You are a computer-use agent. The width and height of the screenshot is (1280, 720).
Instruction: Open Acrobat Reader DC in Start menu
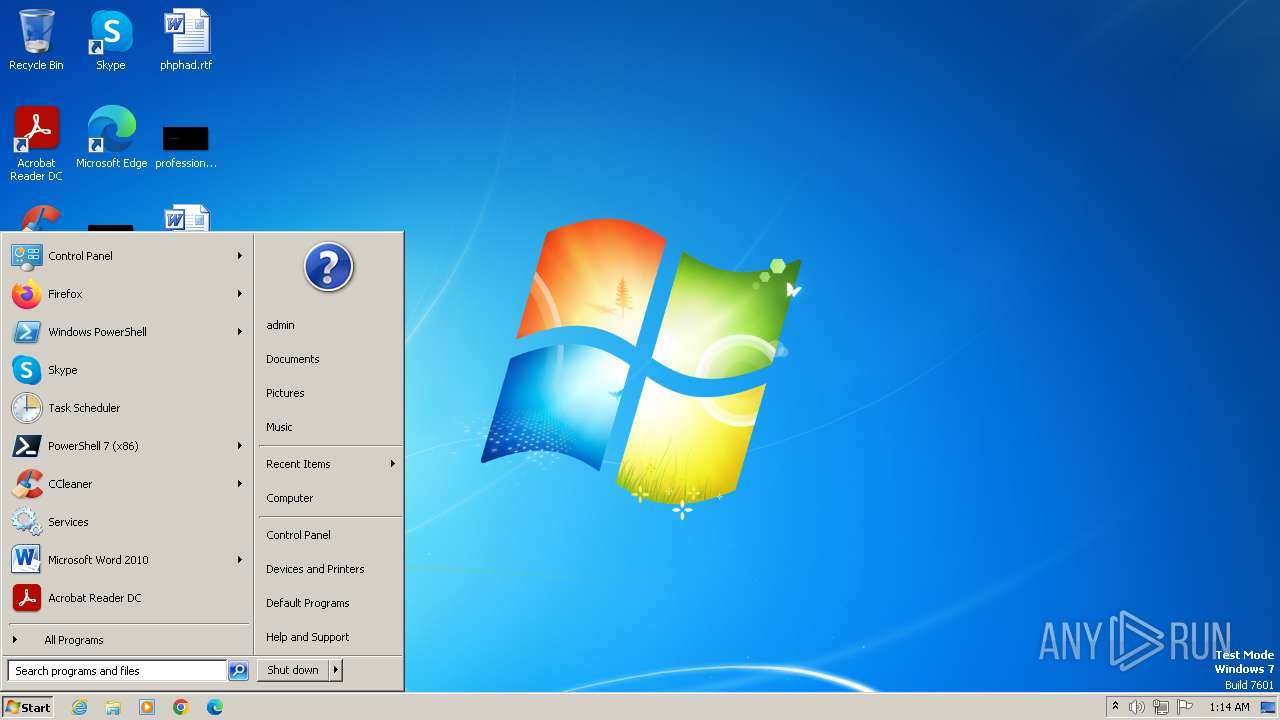[x=26, y=598]
